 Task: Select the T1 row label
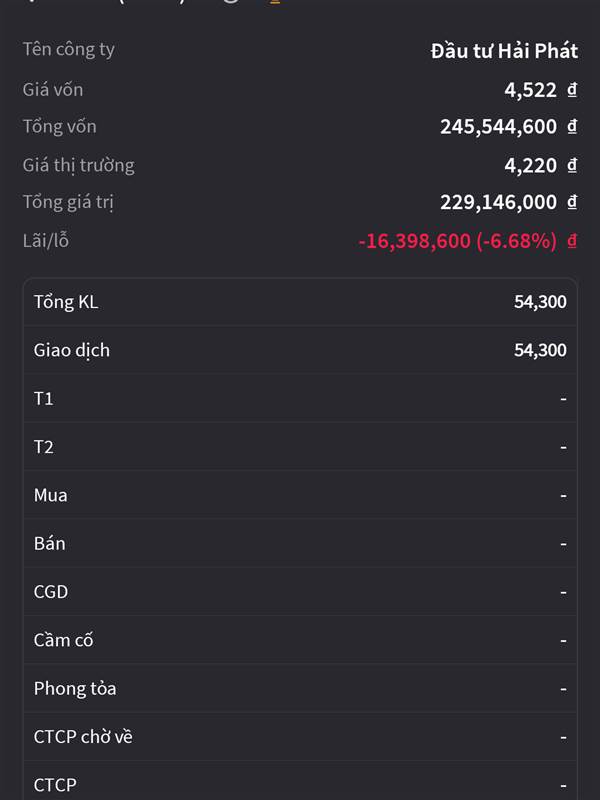coord(44,399)
